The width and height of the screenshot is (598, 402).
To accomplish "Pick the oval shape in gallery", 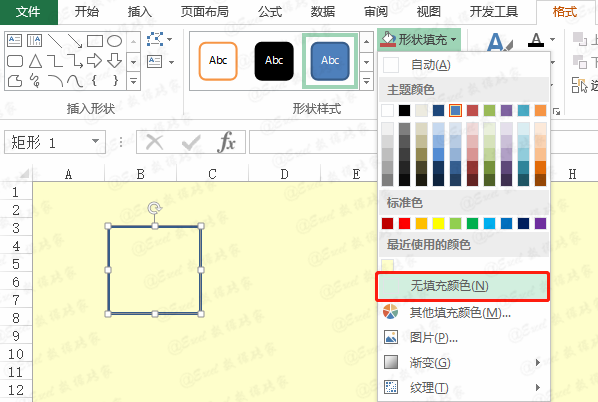I will (114, 40).
